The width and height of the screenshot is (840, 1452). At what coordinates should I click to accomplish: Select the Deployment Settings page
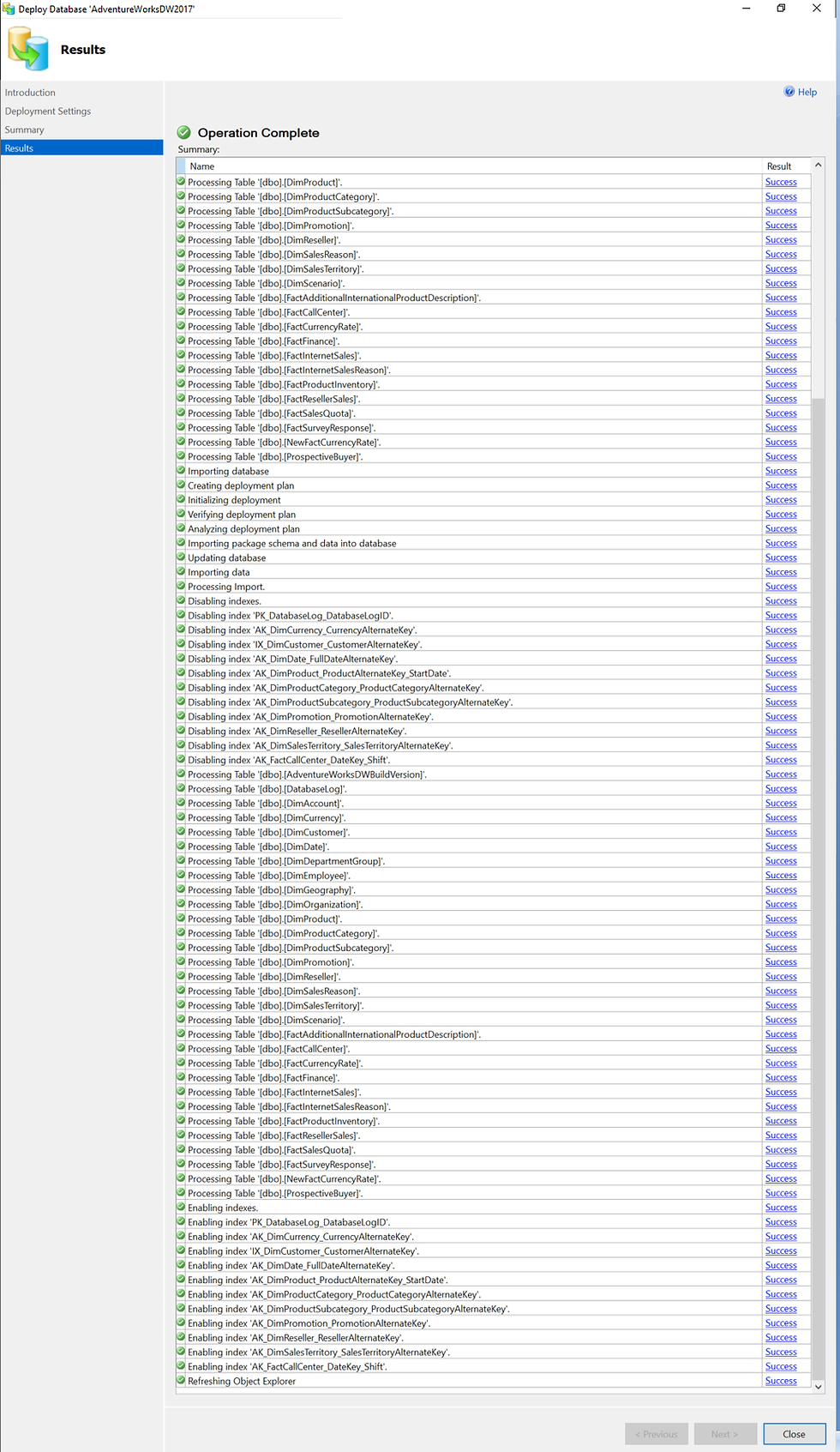click(x=47, y=111)
